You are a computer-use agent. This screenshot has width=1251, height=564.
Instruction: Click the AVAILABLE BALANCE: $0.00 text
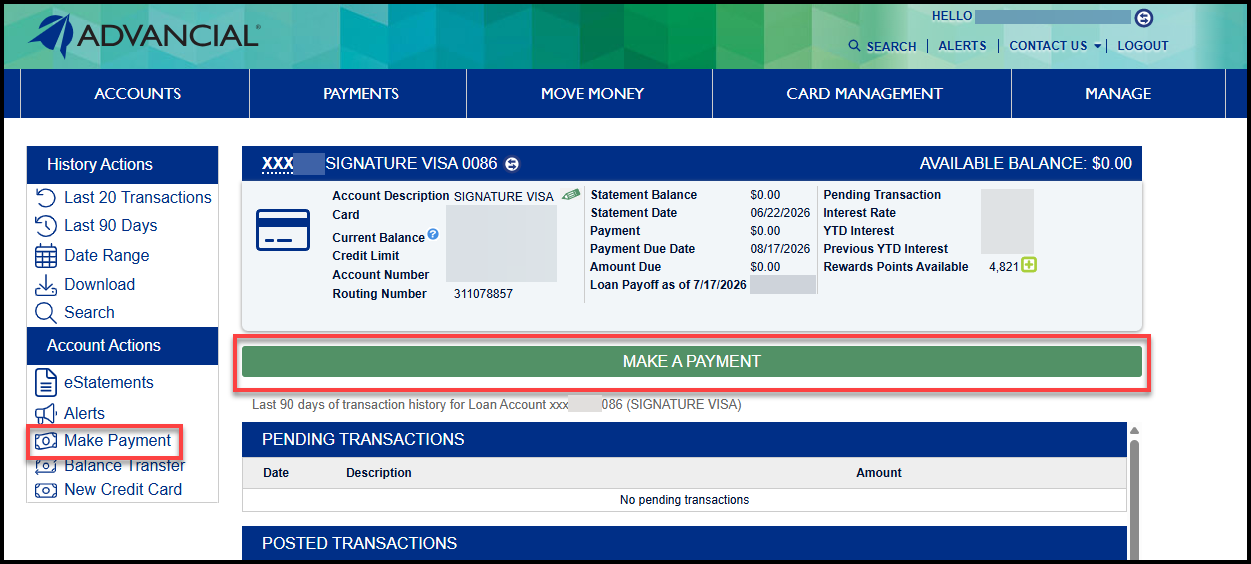point(1026,164)
